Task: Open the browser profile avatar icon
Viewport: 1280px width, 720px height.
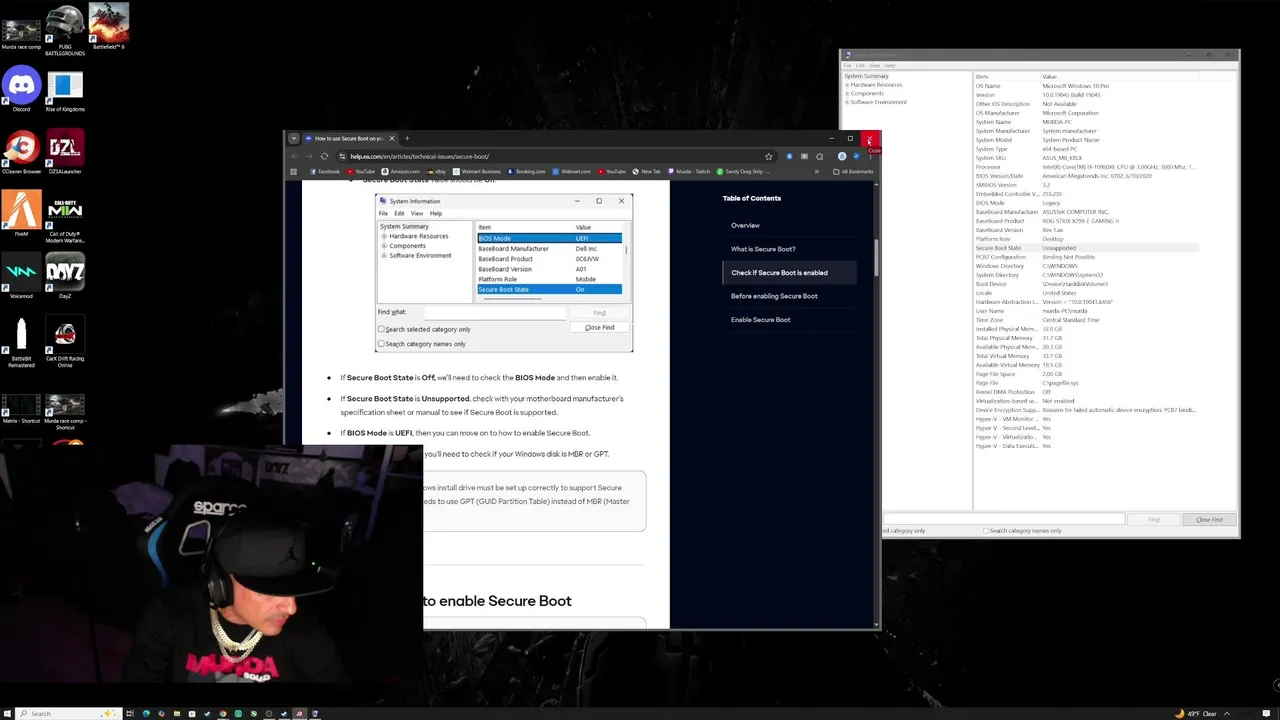Action: point(842,156)
